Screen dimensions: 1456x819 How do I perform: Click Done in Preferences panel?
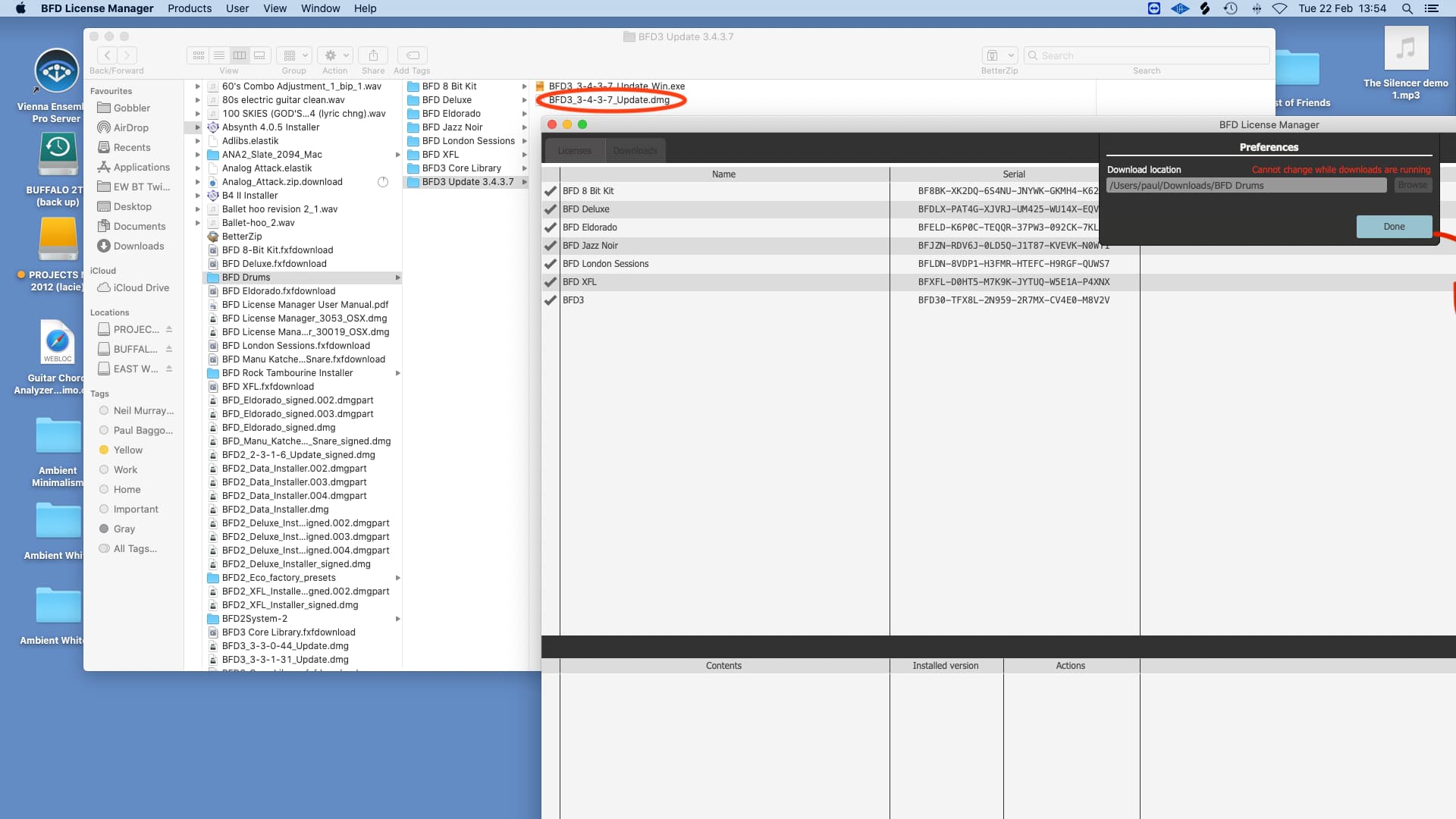click(1394, 227)
